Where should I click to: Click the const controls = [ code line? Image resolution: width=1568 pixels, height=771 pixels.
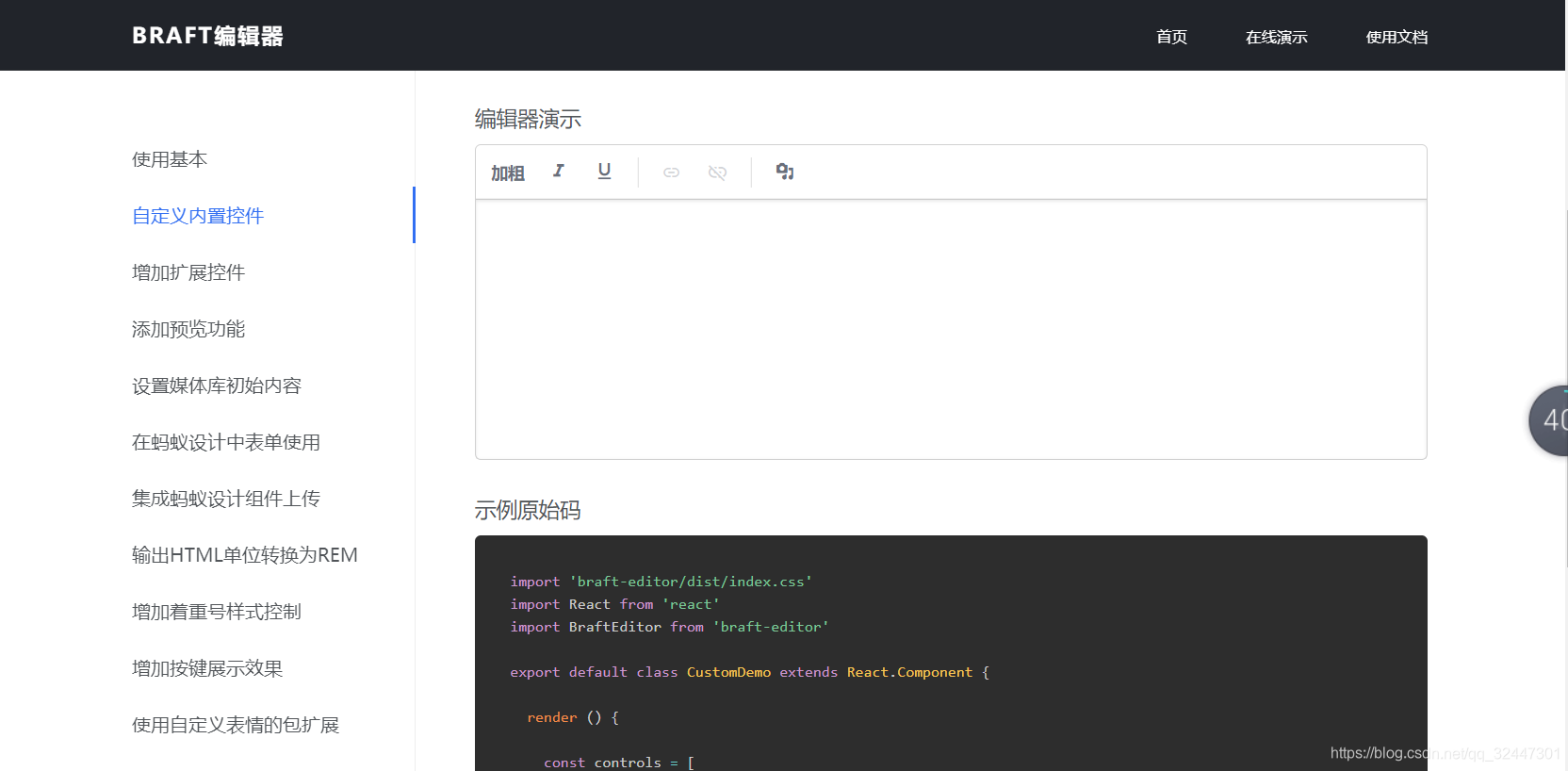[619, 763]
